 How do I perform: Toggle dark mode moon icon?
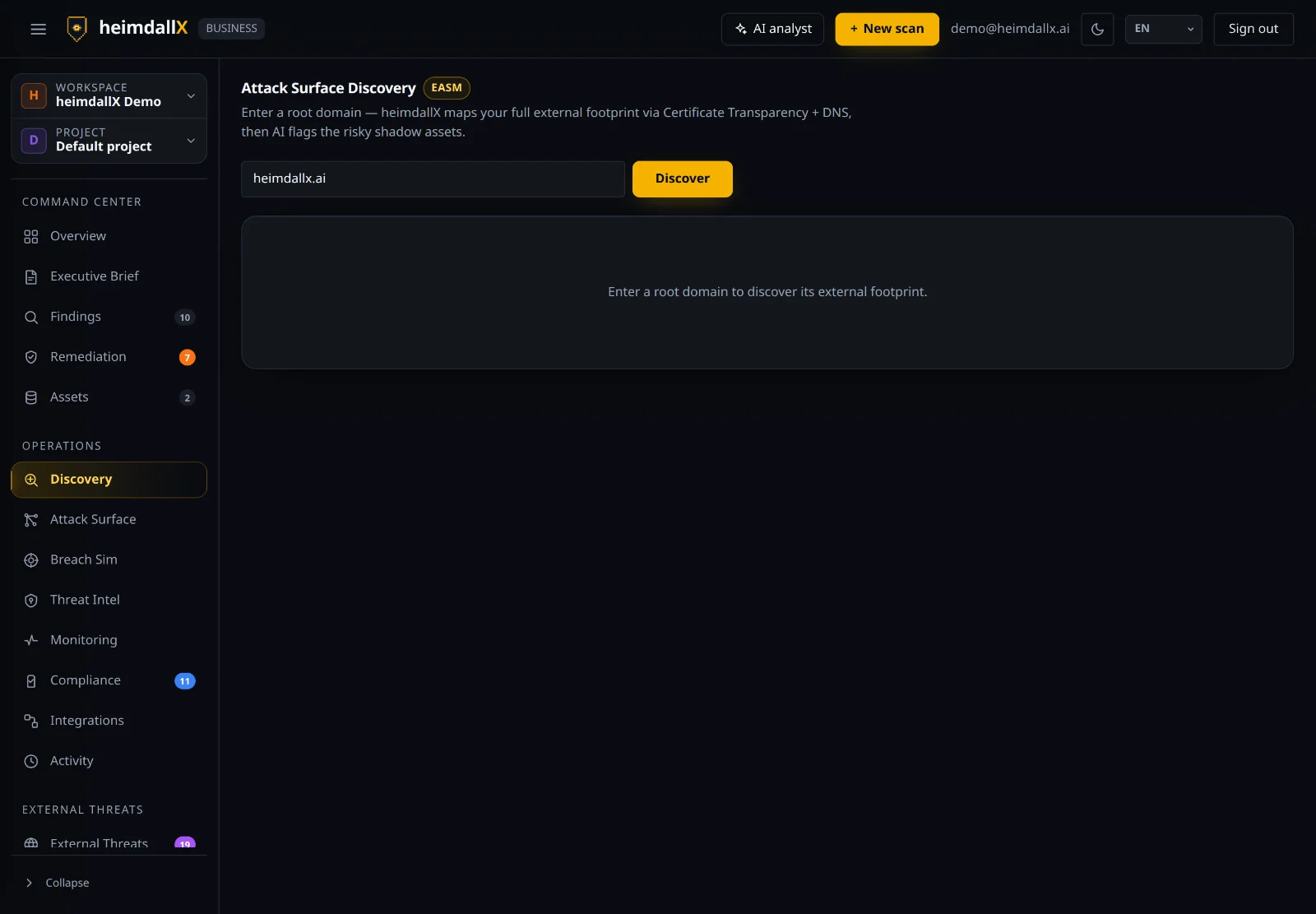pos(1097,29)
